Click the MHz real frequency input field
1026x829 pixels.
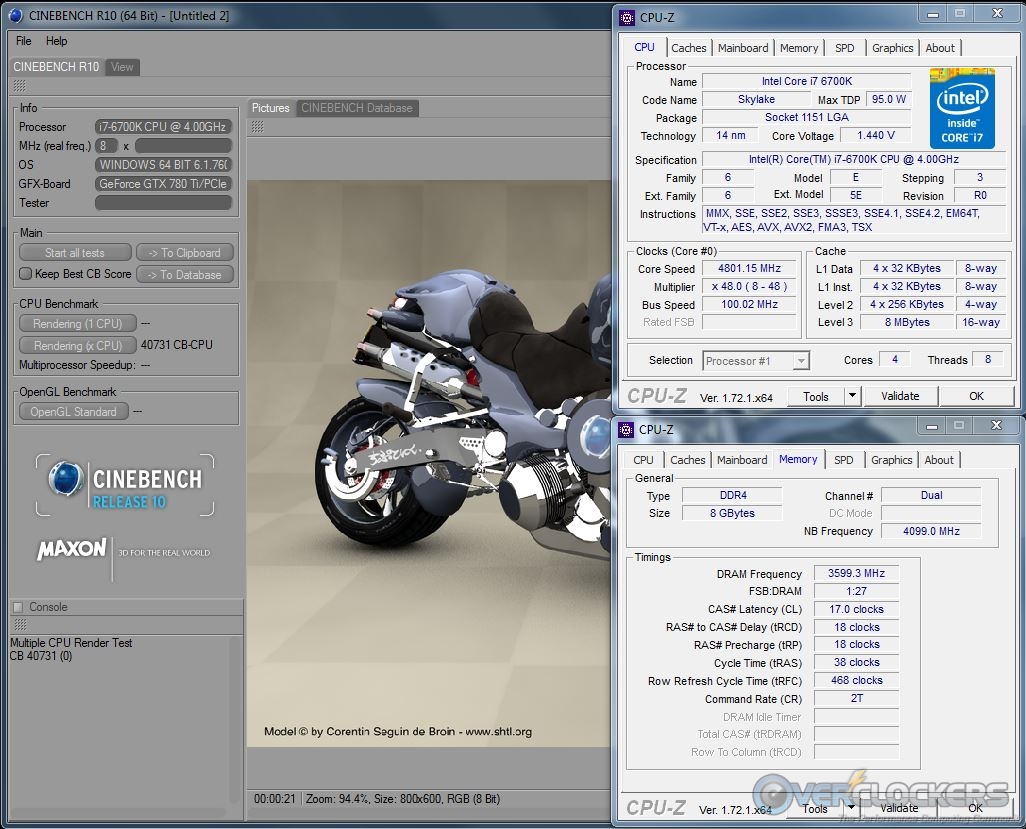(106, 145)
